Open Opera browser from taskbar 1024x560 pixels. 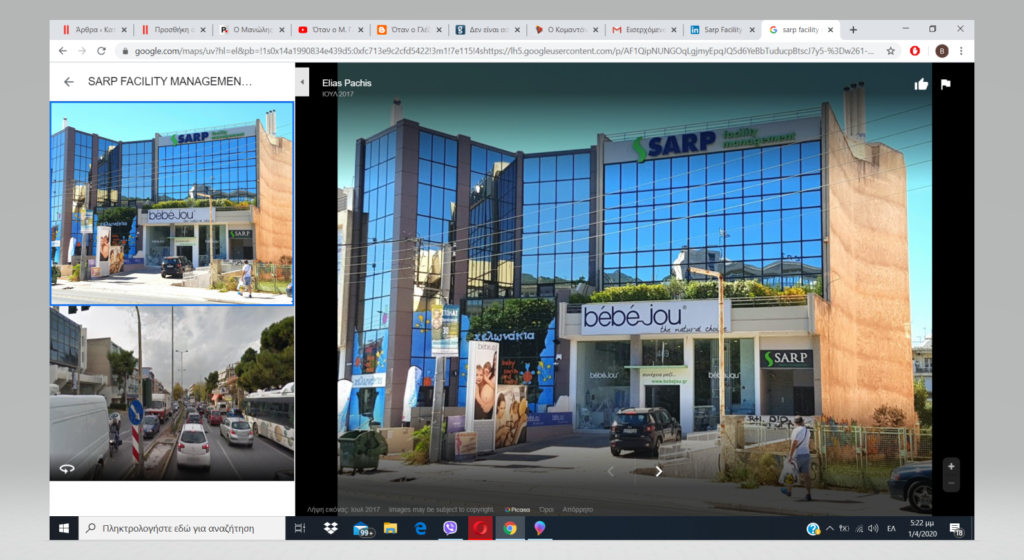pos(480,528)
